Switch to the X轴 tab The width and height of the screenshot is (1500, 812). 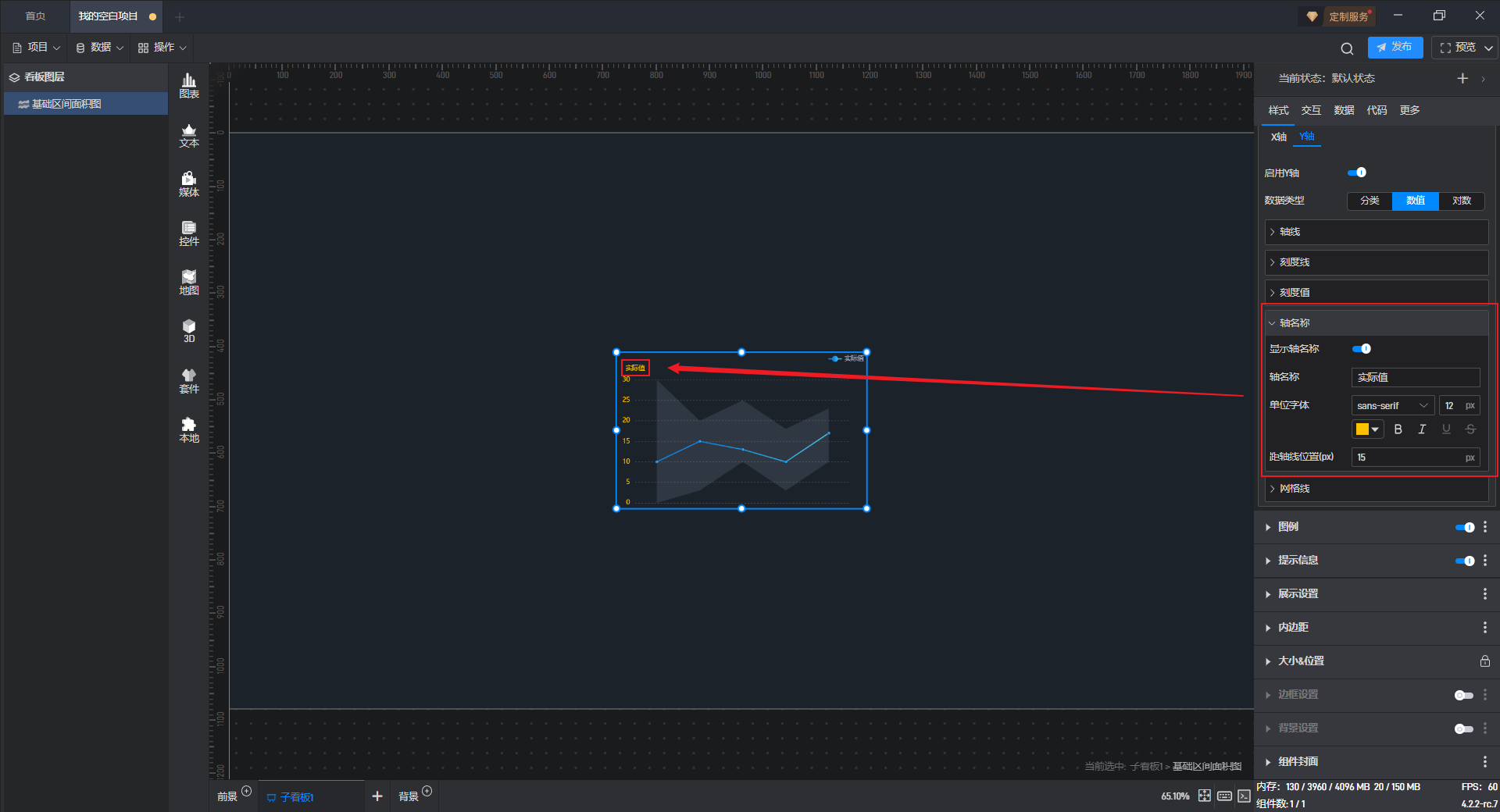[1278, 137]
